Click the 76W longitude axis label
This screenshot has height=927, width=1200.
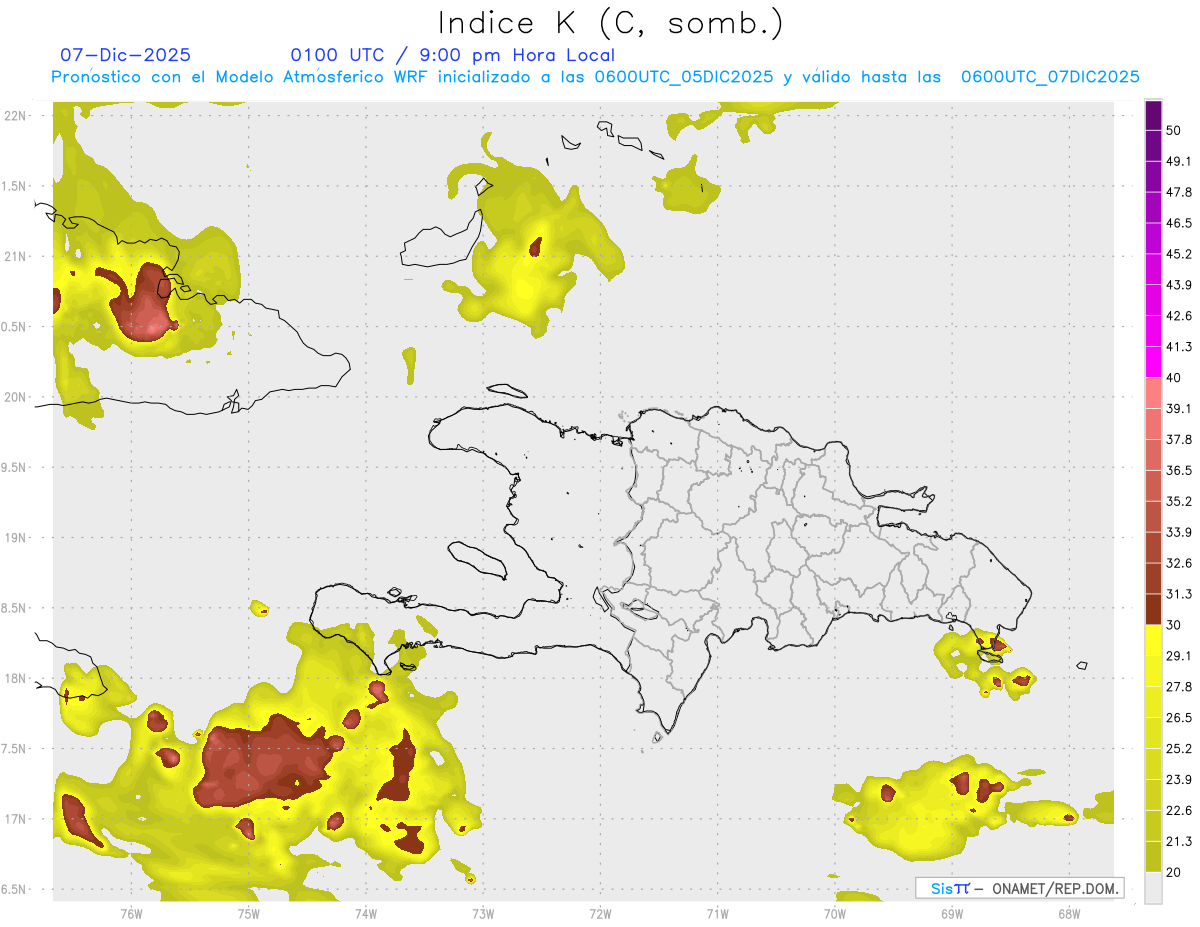[131, 913]
